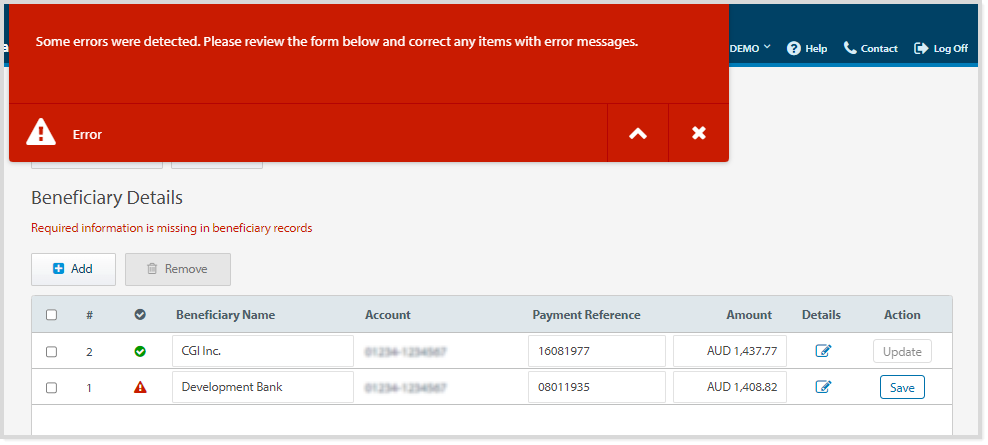Sort by Beneficiary Name column header
This screenshot has height=445, width=988.
(x=225, y=315)
